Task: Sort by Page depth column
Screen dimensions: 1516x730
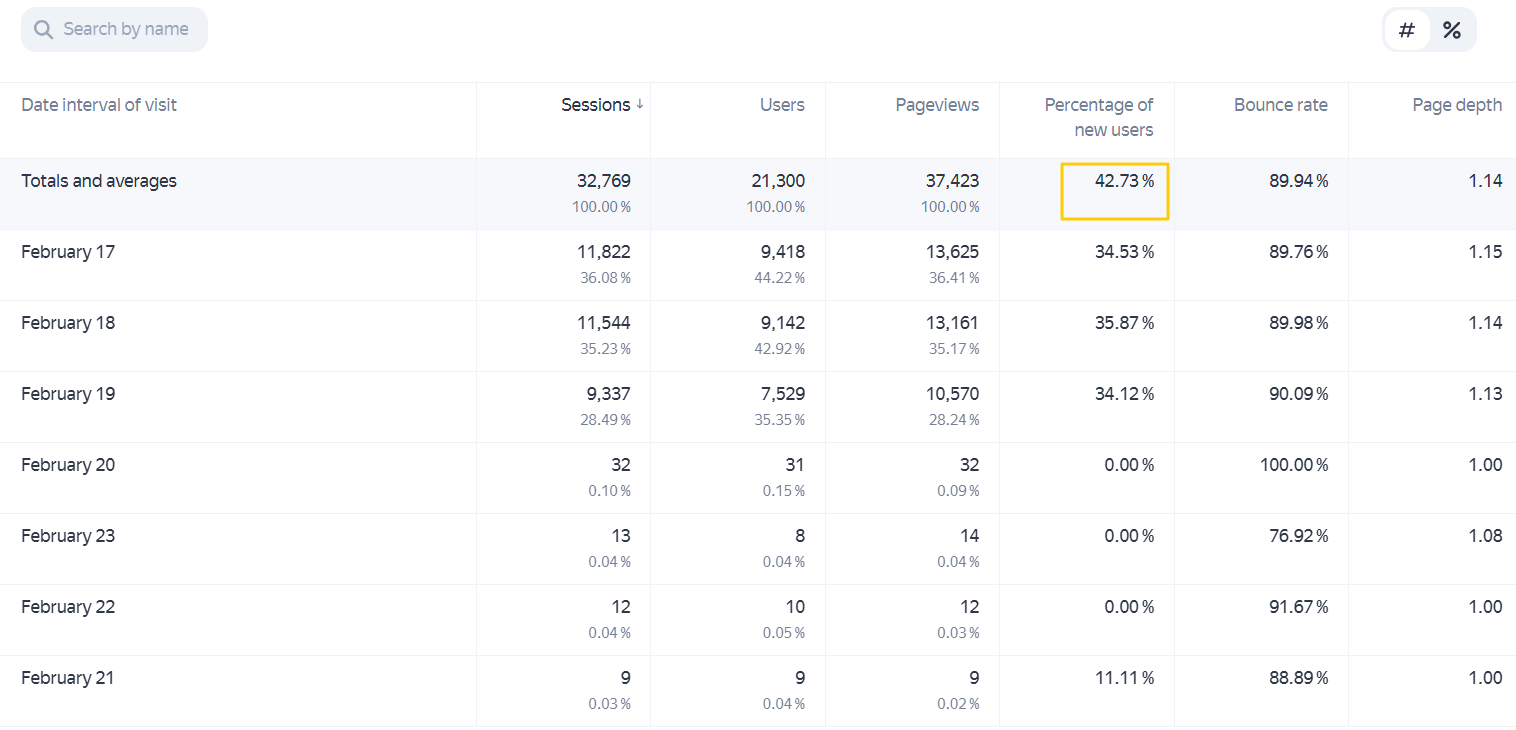Action: click(1457, 105)
